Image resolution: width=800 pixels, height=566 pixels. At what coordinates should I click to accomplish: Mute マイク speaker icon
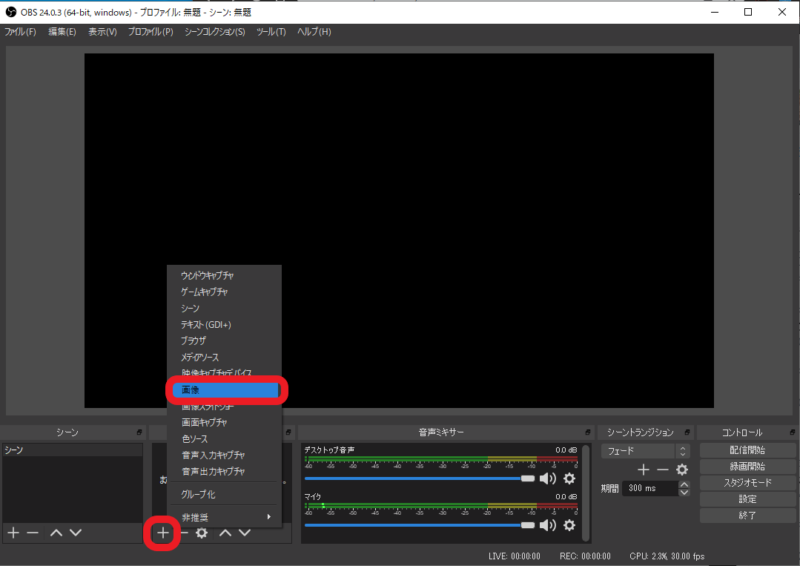pyautogui.click(x=548, y=525)
